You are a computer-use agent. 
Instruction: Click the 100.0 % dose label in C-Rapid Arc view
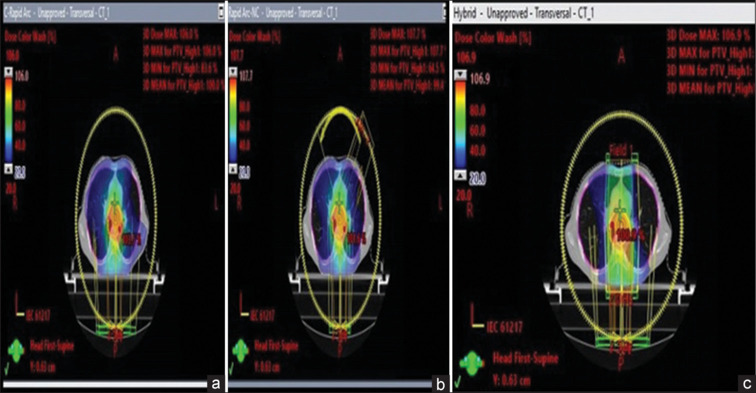click(x=132, y=238)
